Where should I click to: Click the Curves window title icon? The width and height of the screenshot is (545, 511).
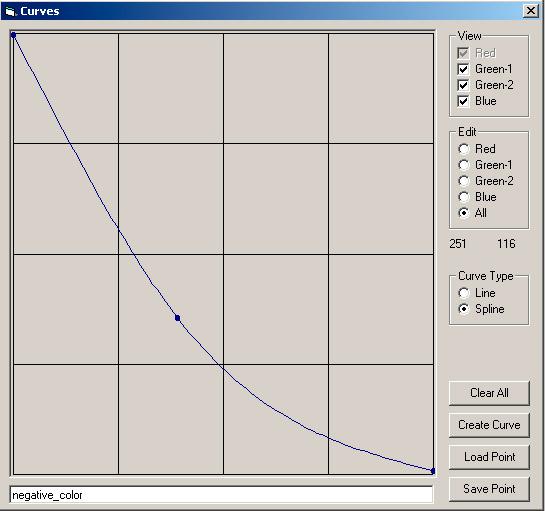tap(10, 11)
